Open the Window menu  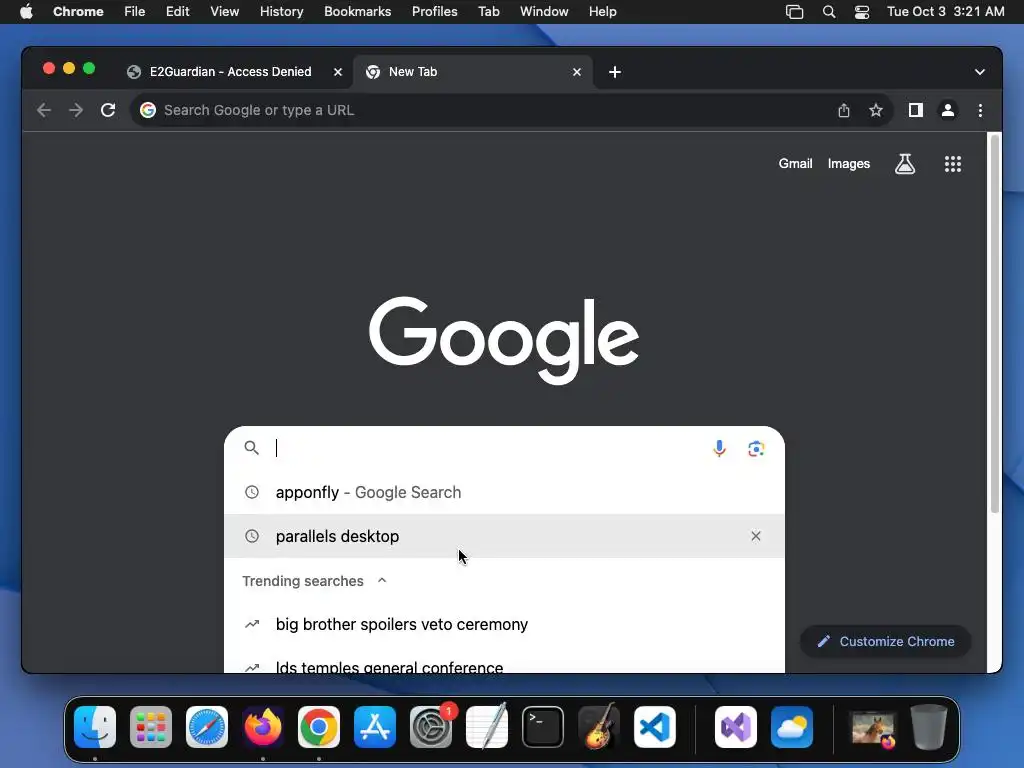[544, 12]
